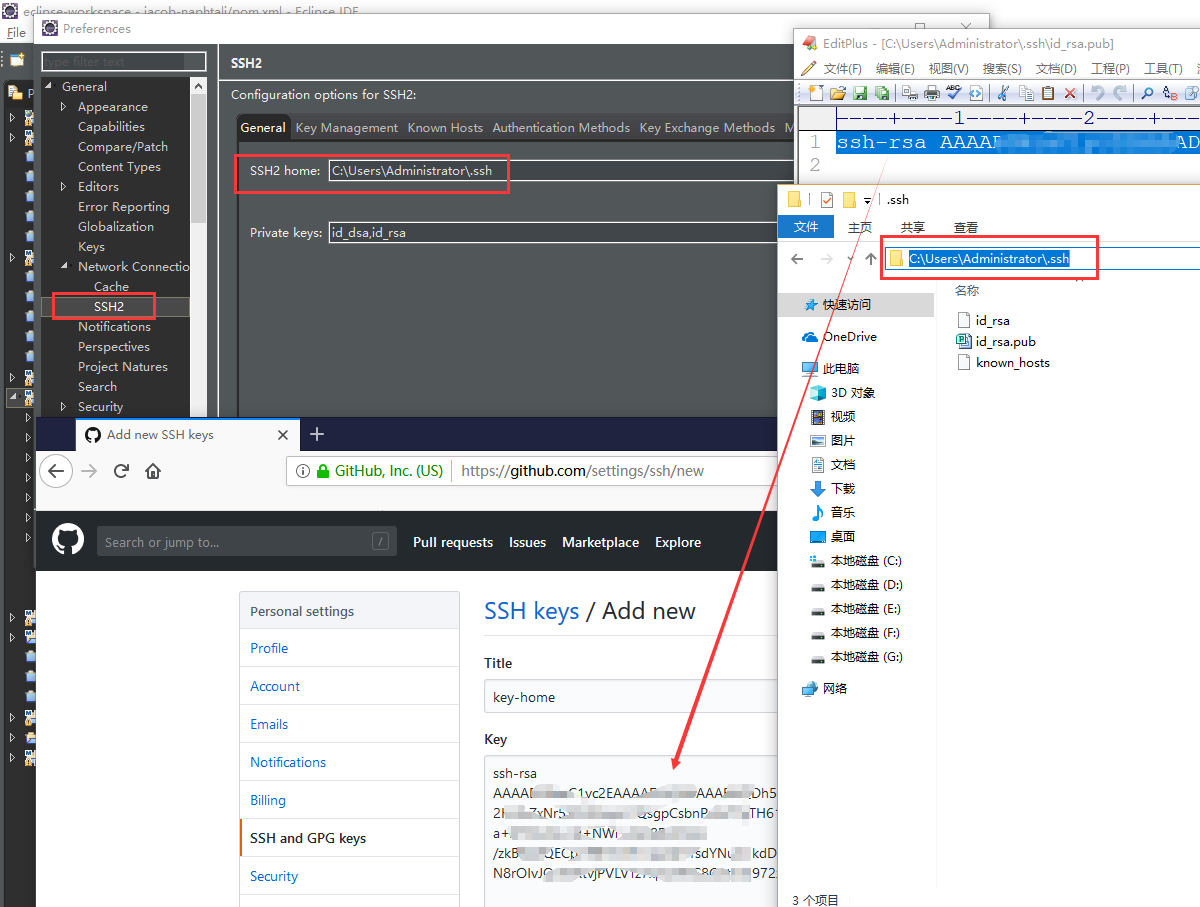The width and height of the screenshot is (1200, 907).
Task: Select id_rsa.pub file in Explorer
Action: (996, 341)
